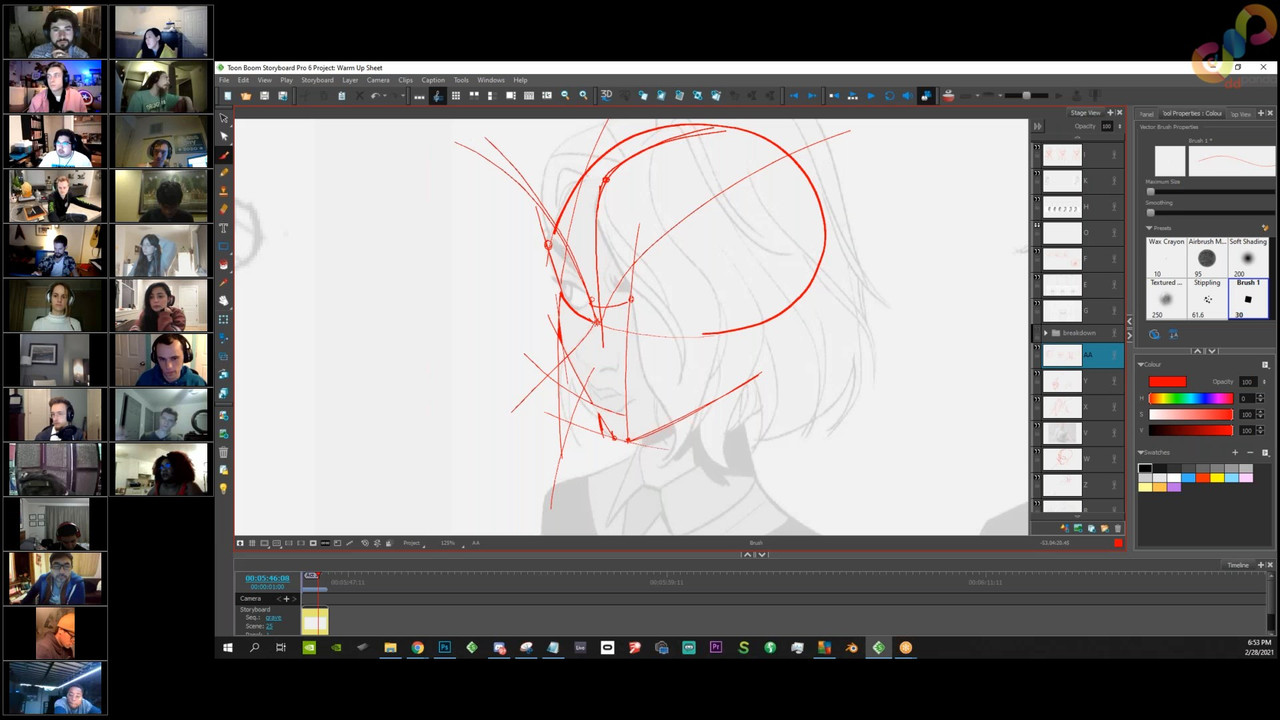Open the Layer menu
This screenshot has width=1280, height=720.
pyautogui.click(x=350, y=80)
